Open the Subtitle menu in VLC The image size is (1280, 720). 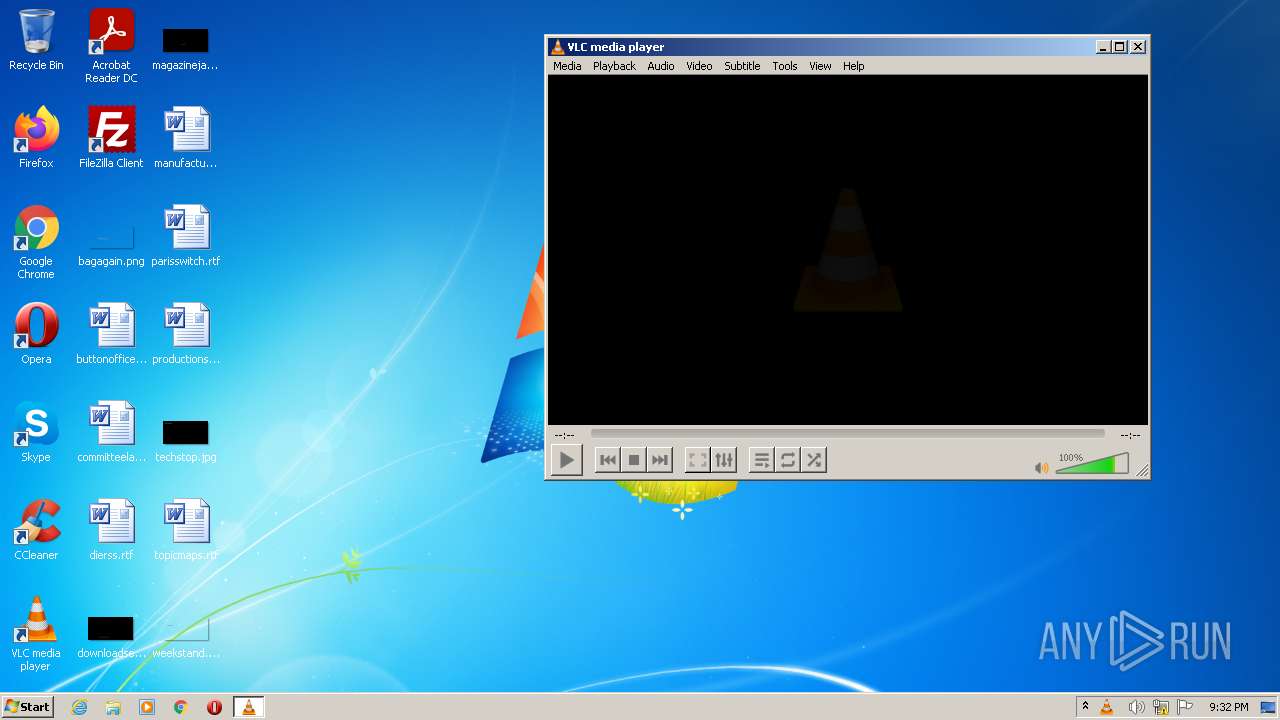742,66
